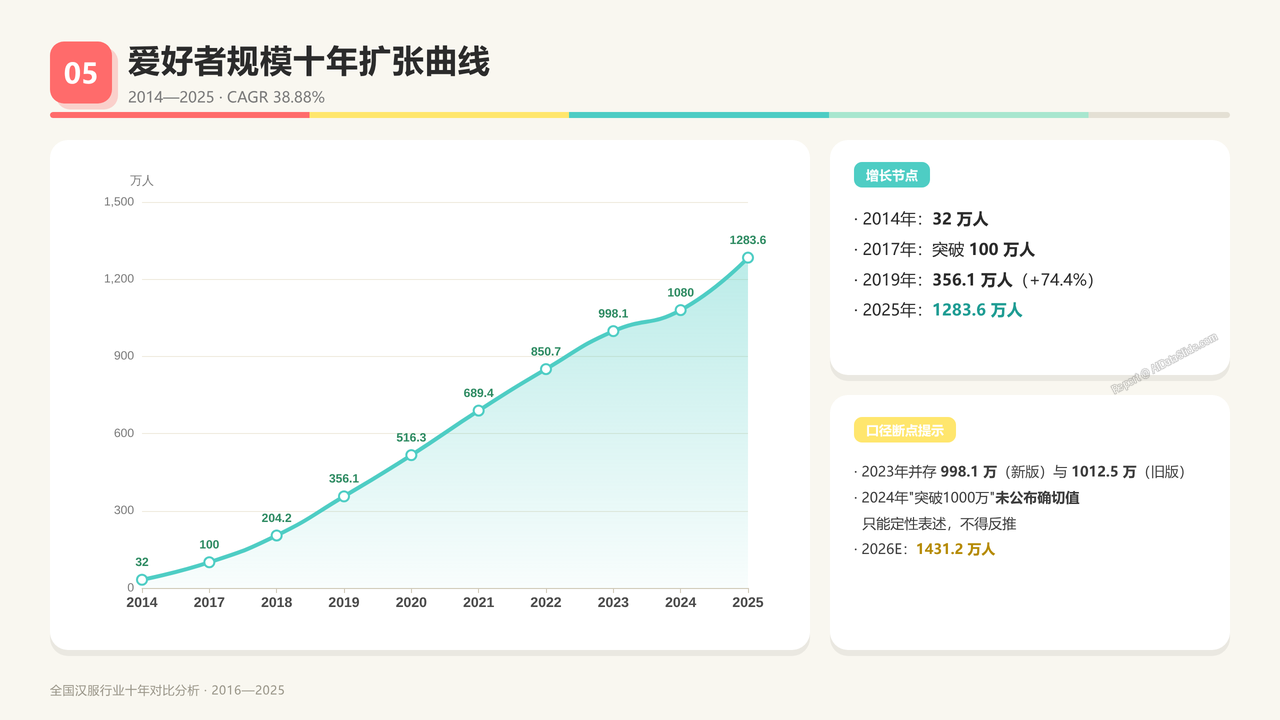Select the 2014 data point marker
This screenshot has height=720, width=1280.
(142, 580)
